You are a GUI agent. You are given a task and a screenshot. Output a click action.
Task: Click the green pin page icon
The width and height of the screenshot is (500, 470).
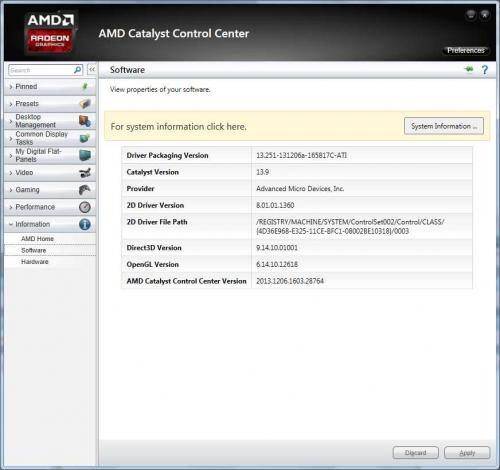click(469, 69)
